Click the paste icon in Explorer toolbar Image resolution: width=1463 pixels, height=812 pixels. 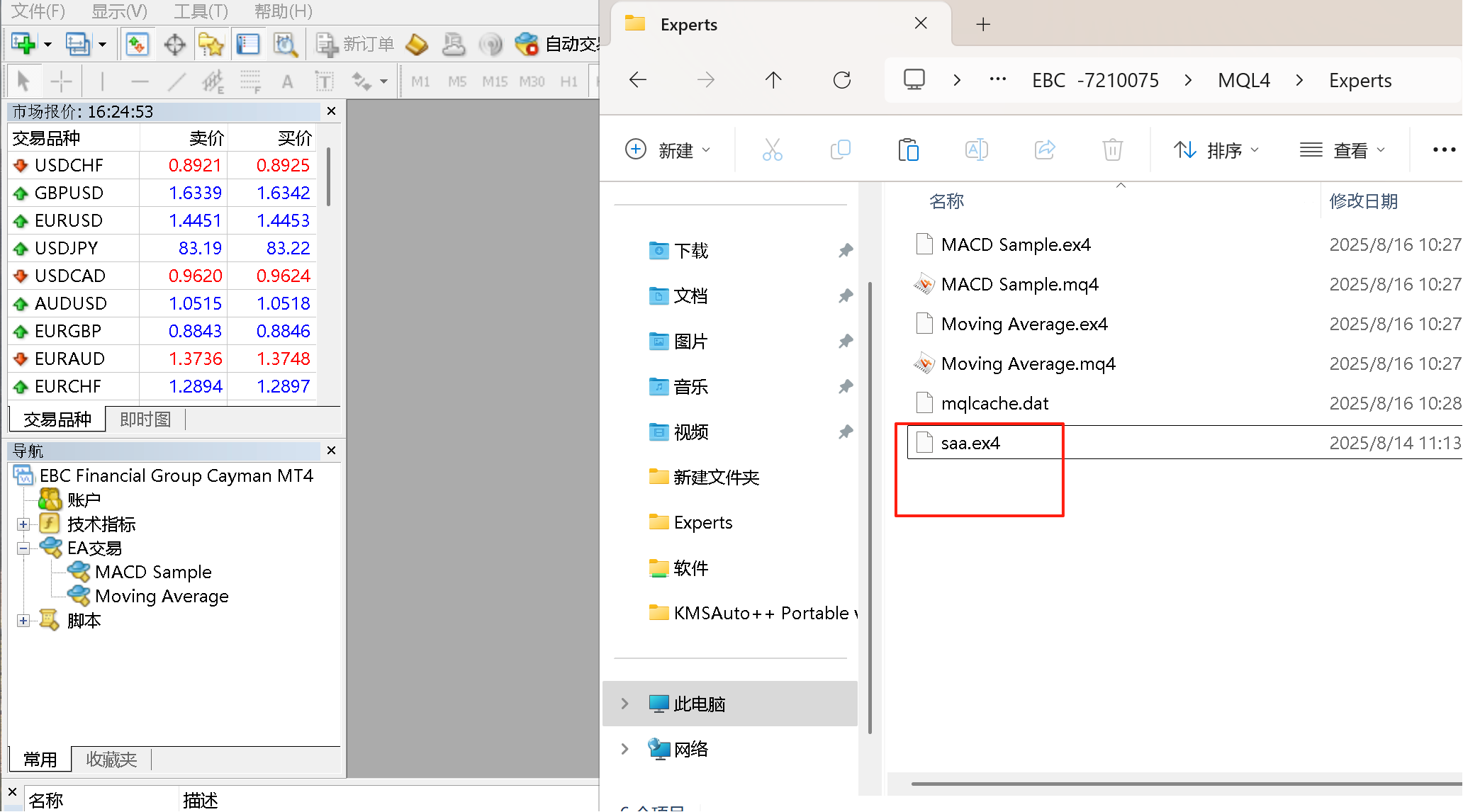click(908, 150)
